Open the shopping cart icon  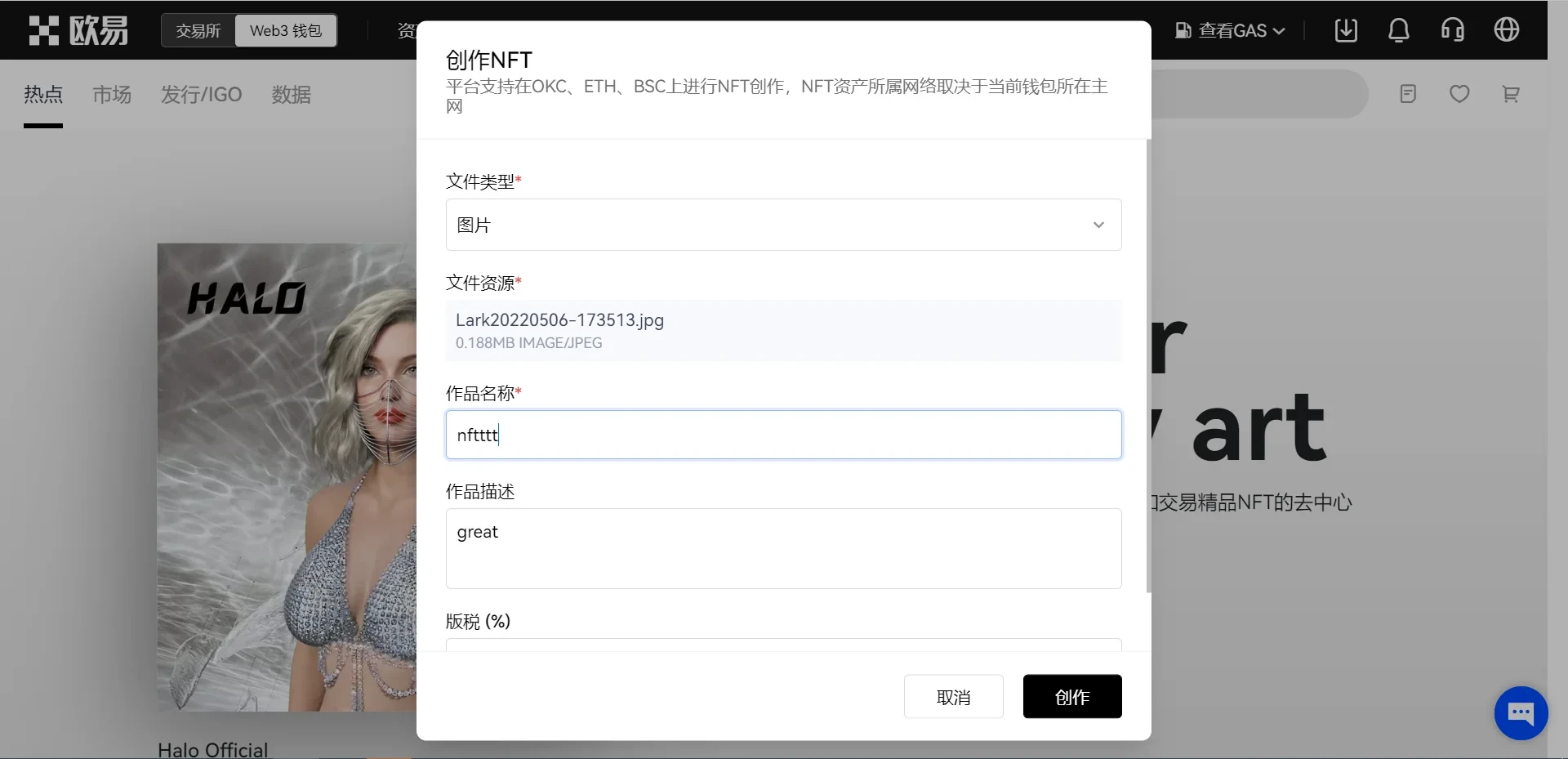[1511, 94]
